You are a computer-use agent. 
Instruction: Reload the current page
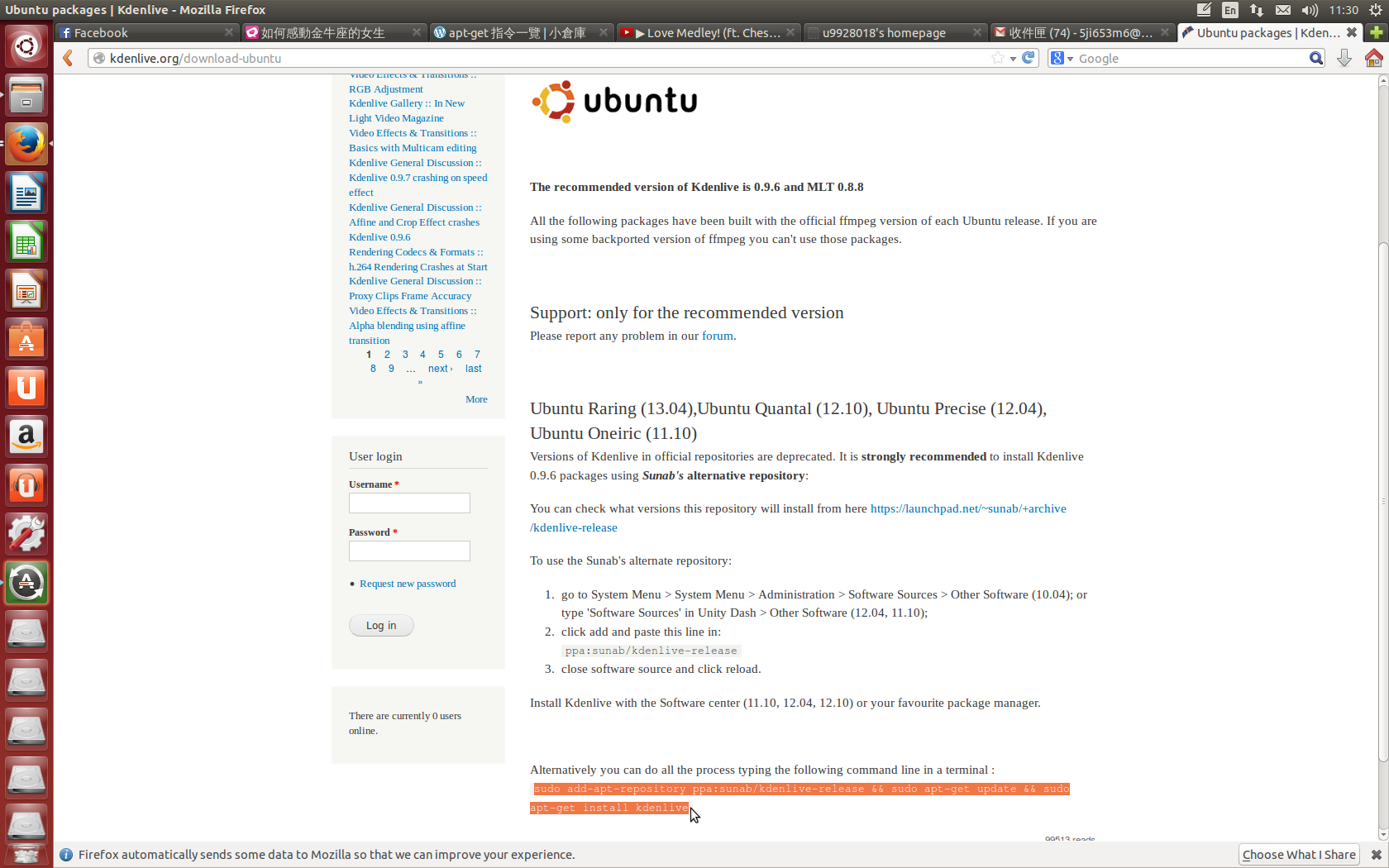pos(1029,58)
